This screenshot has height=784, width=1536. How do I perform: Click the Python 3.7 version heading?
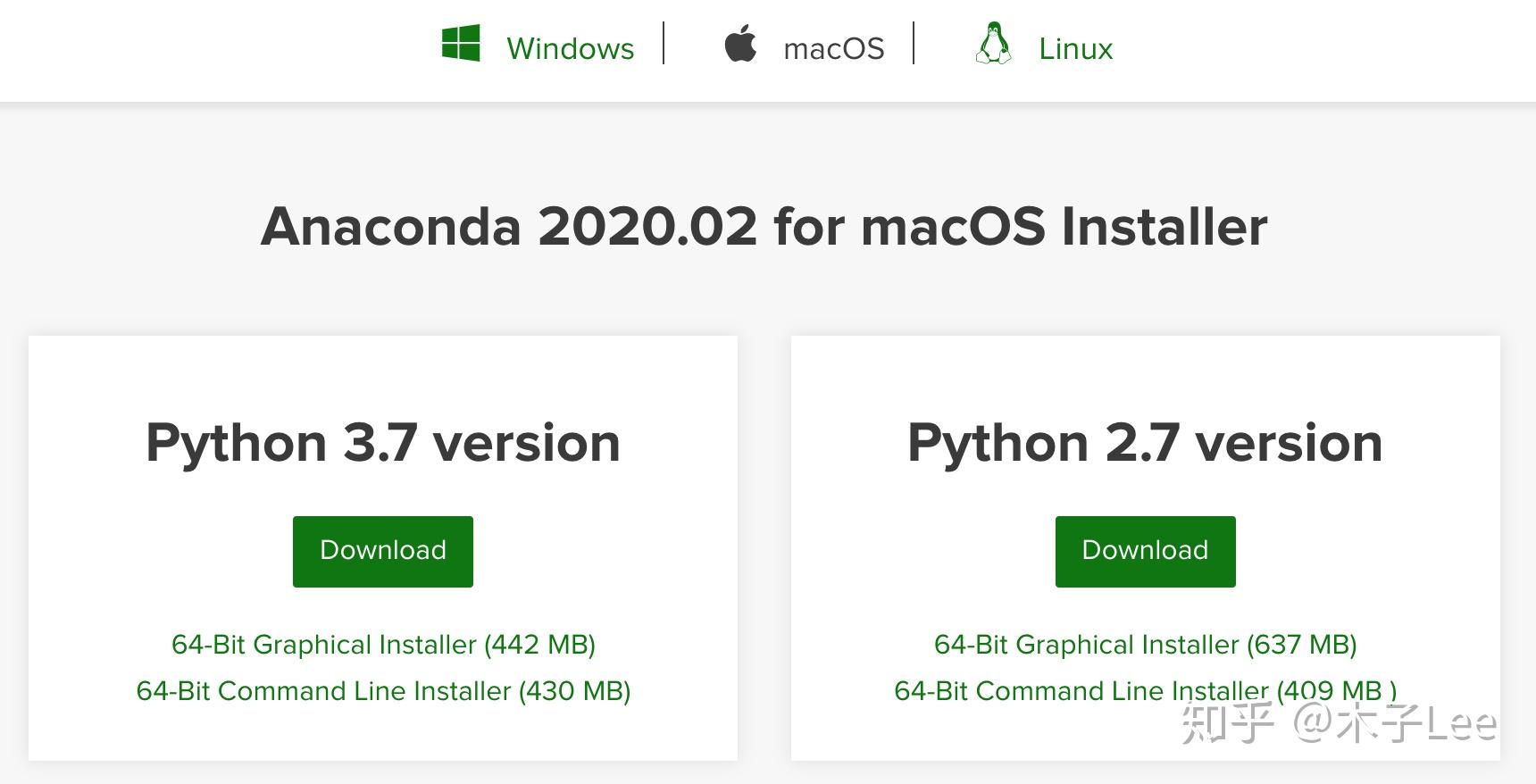point(382,442)
